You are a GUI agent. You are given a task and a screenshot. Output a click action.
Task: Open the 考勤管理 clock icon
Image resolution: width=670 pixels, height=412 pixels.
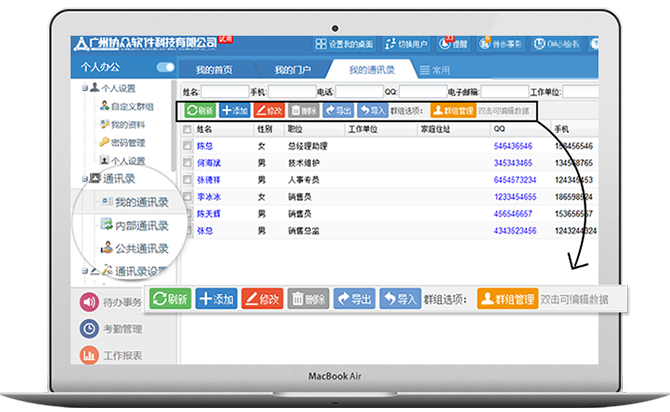click(x=89, y=328)
